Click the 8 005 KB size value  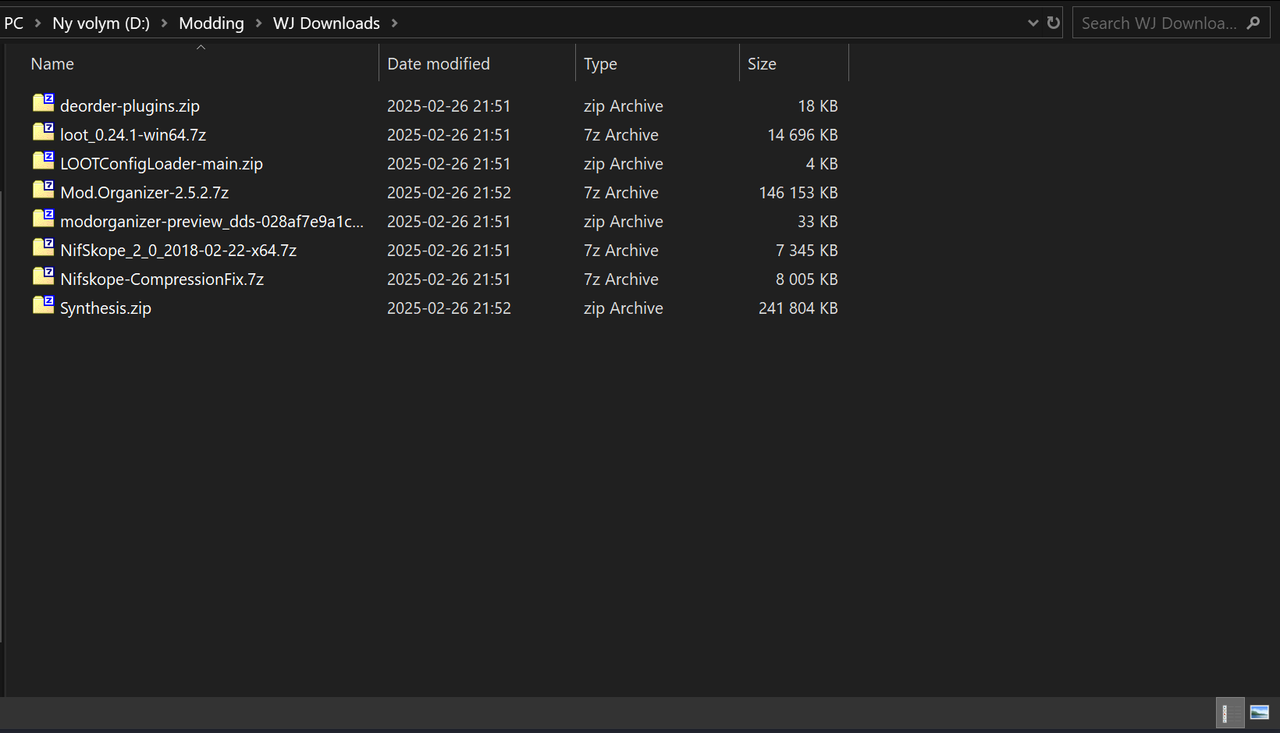[x=807, y=280]
